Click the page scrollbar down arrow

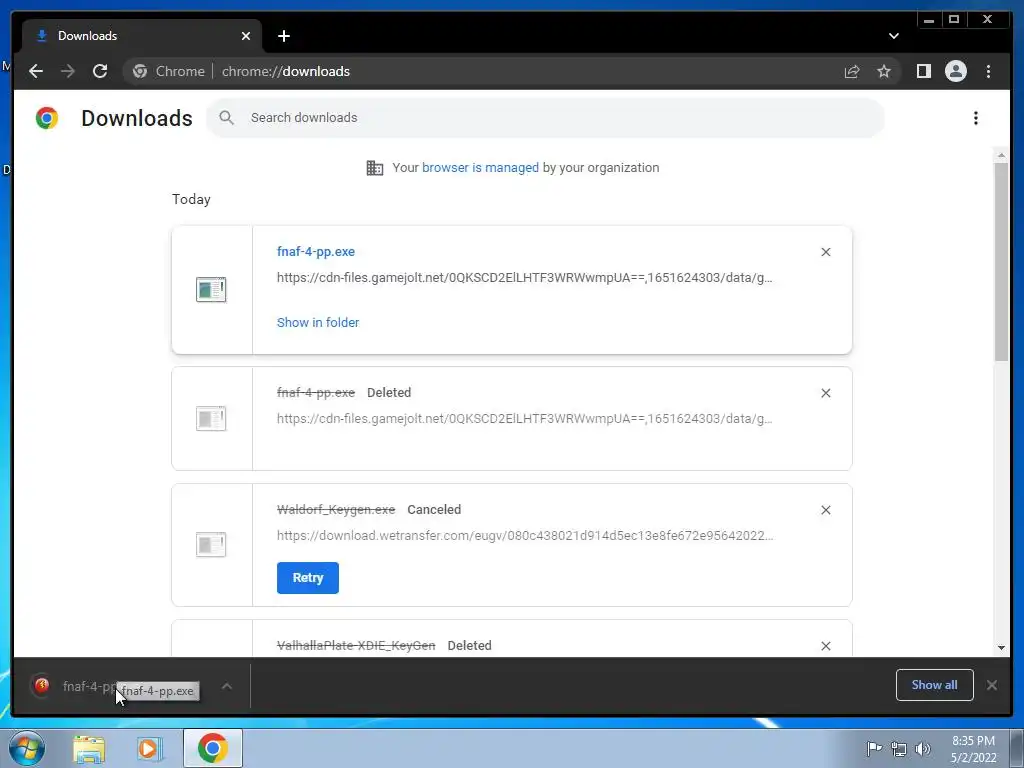(1001, 648)
